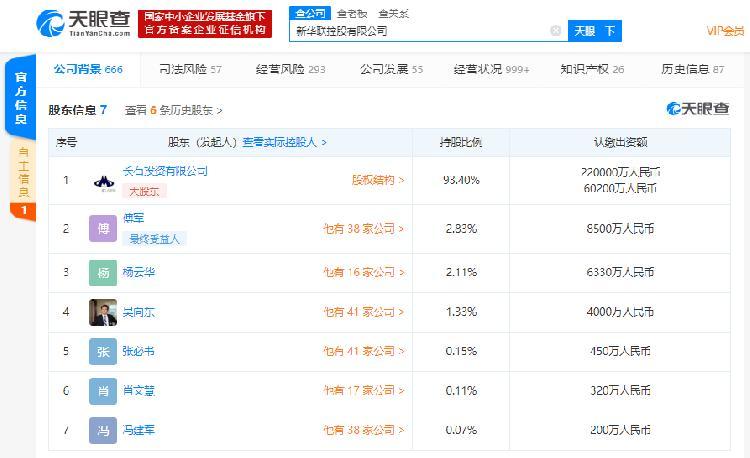Viewport: 750px width, 458px height.
Task: Click the 最终受益人 tag
Action: point(154,239)
